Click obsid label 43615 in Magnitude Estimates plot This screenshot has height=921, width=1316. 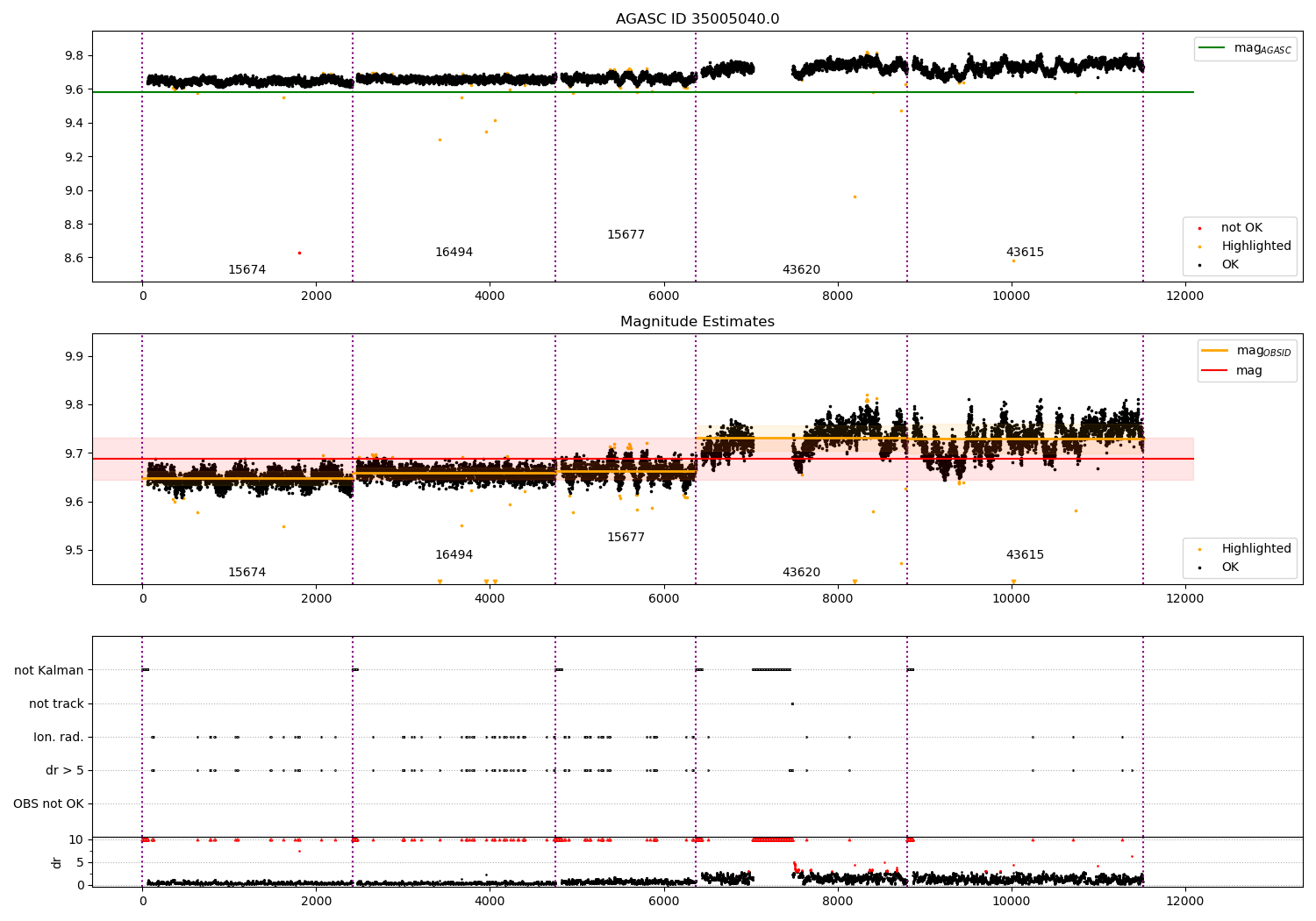(x=1025, y=555)
